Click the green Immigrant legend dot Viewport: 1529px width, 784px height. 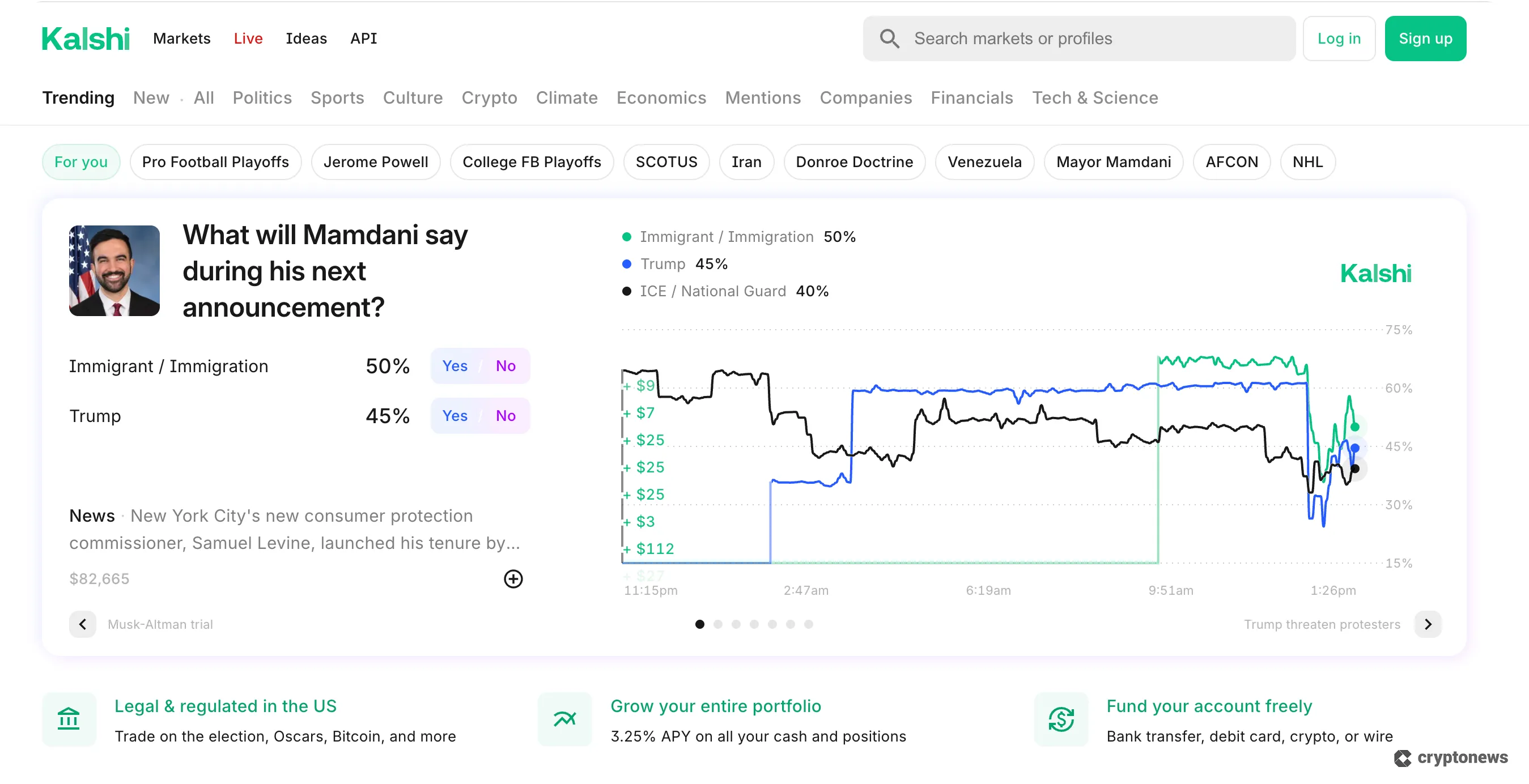[626, 237]
